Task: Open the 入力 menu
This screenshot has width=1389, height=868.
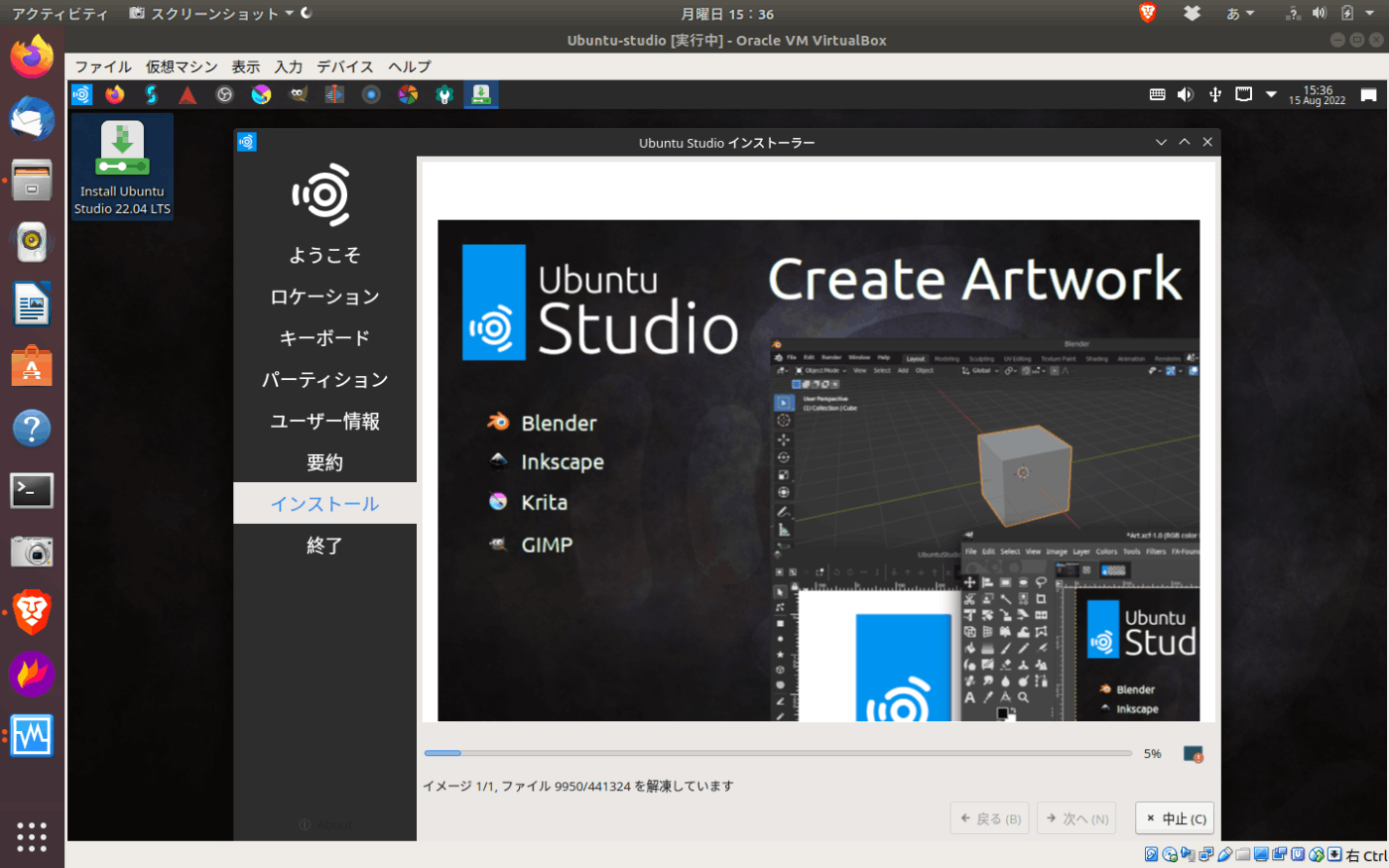Action: click(289, 66)
